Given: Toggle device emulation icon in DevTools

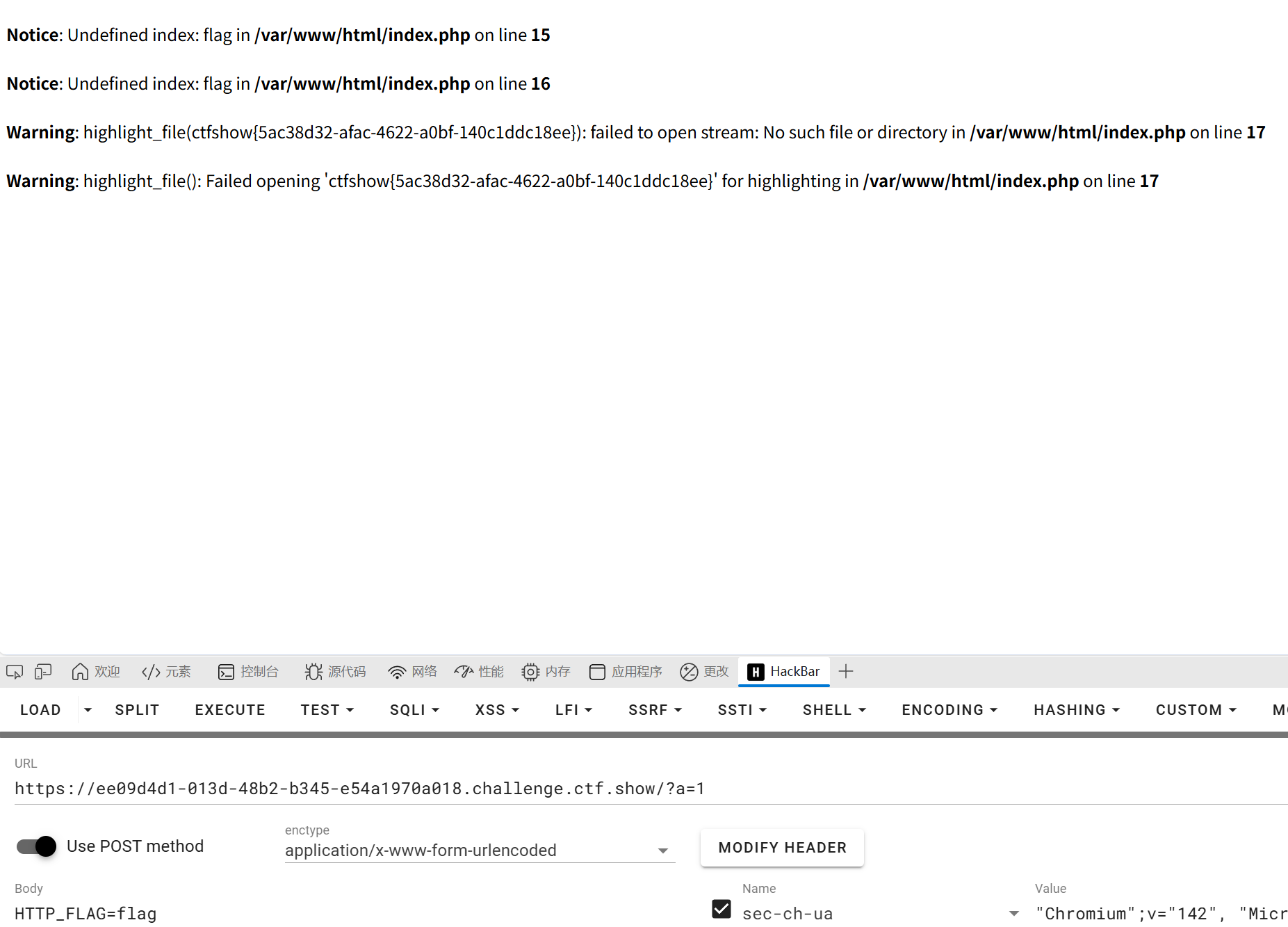Looking at the screenshot, I should pos(43,672).
